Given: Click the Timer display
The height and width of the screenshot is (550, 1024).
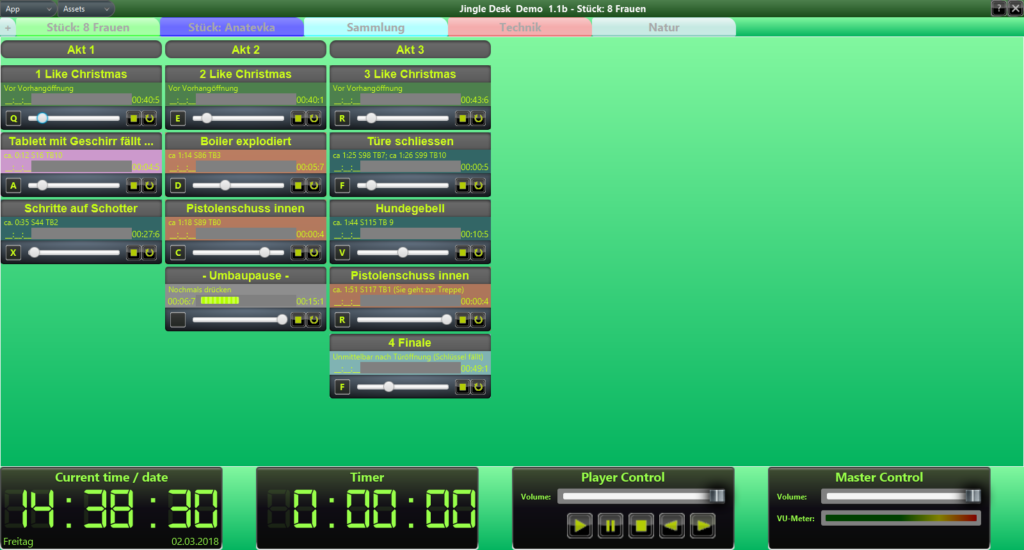Looking at the screenshot, I should coord(366,510).
